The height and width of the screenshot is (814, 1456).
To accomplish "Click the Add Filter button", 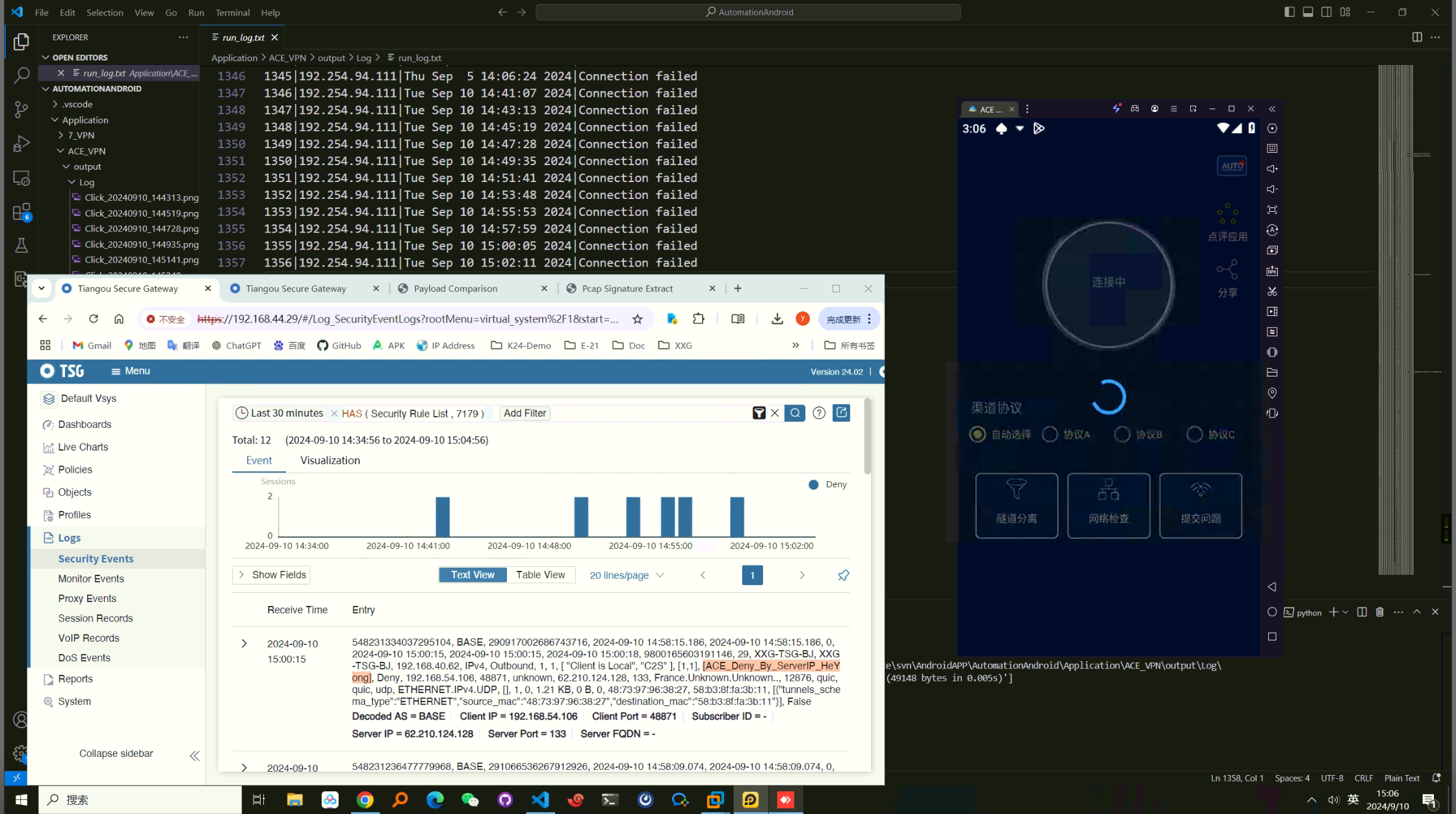I will click(x=525, y=414).
